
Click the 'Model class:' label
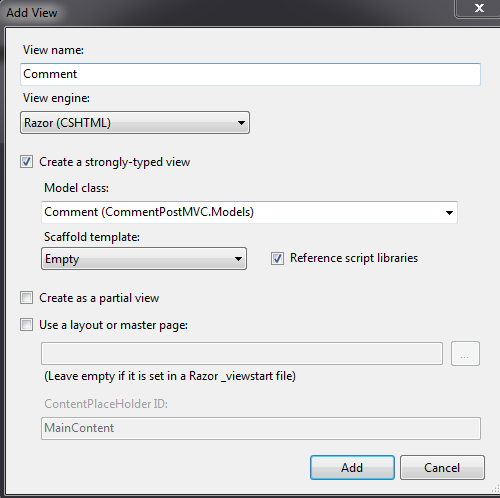pyautogui.click(x=76, y=188)
